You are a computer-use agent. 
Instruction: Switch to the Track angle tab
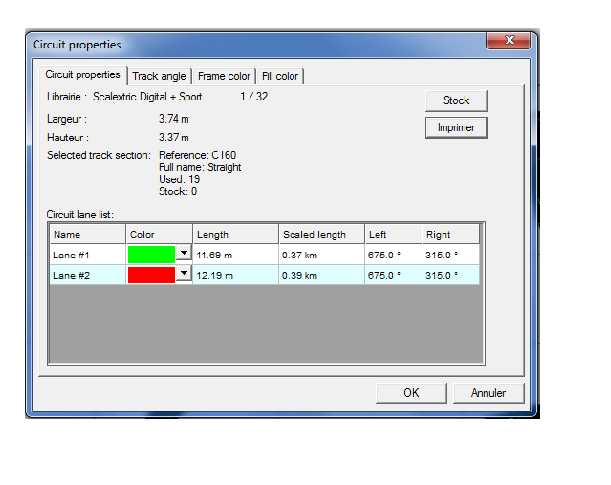[159, 76]
